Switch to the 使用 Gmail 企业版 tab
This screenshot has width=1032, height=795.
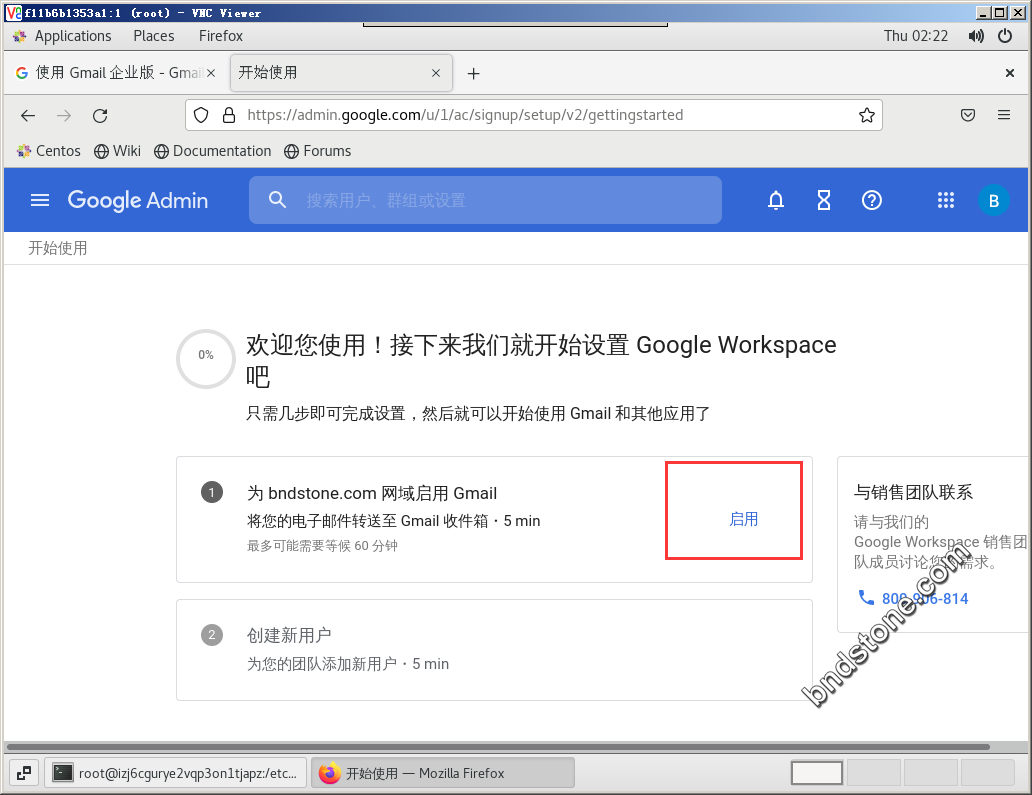115,72
